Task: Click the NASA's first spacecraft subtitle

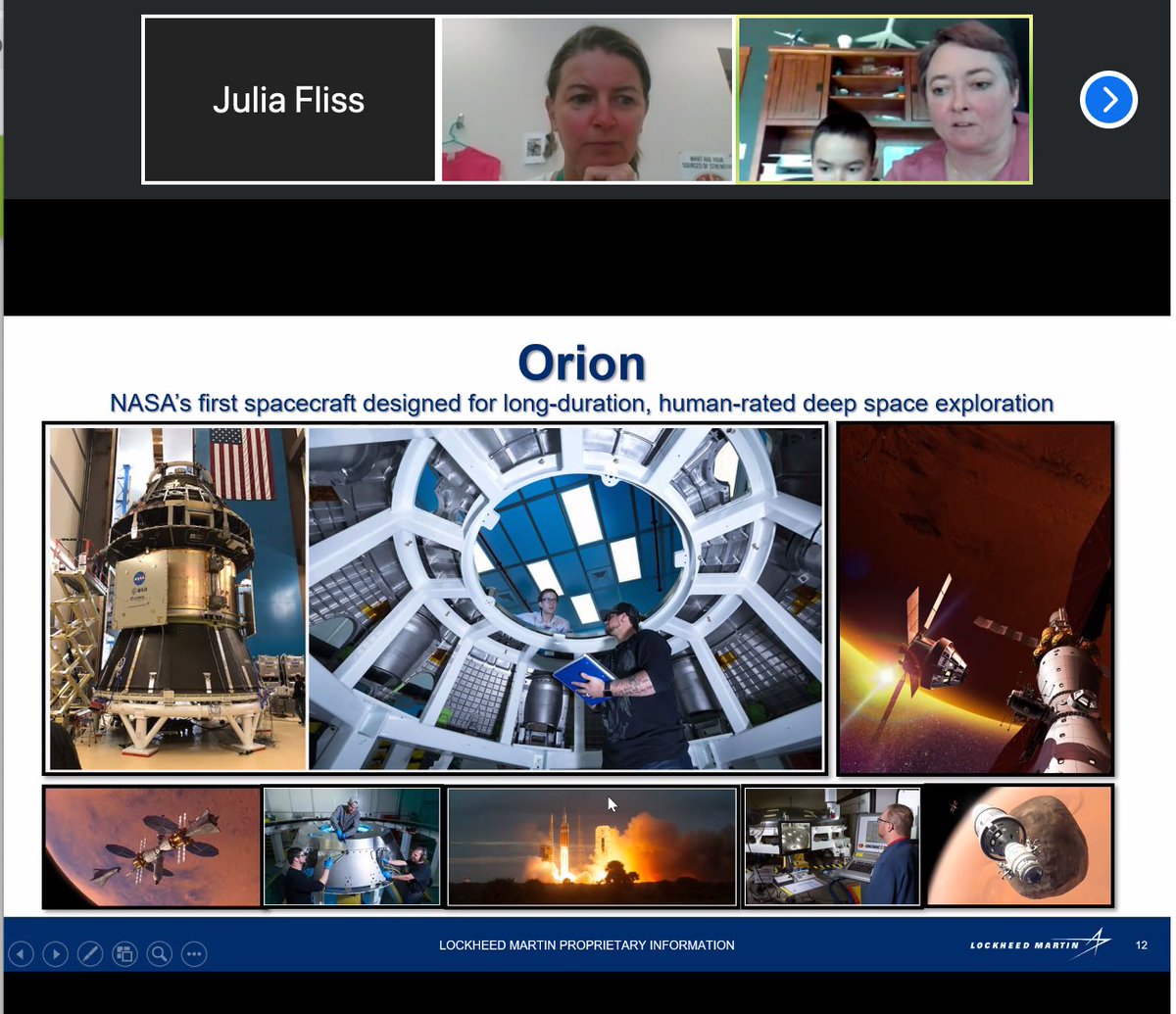Action: point(581,403)
